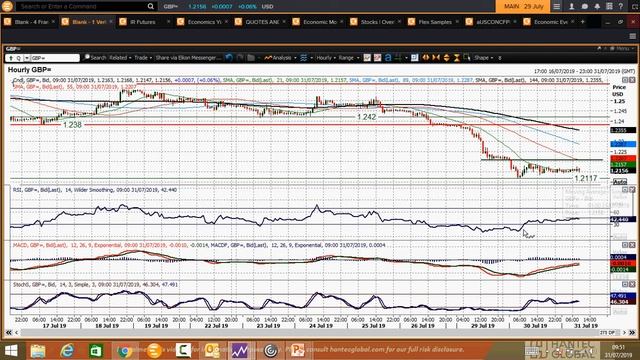Click the Search or Enter a Command field
This screenshot has height=360, width=640.
[82, 7]
